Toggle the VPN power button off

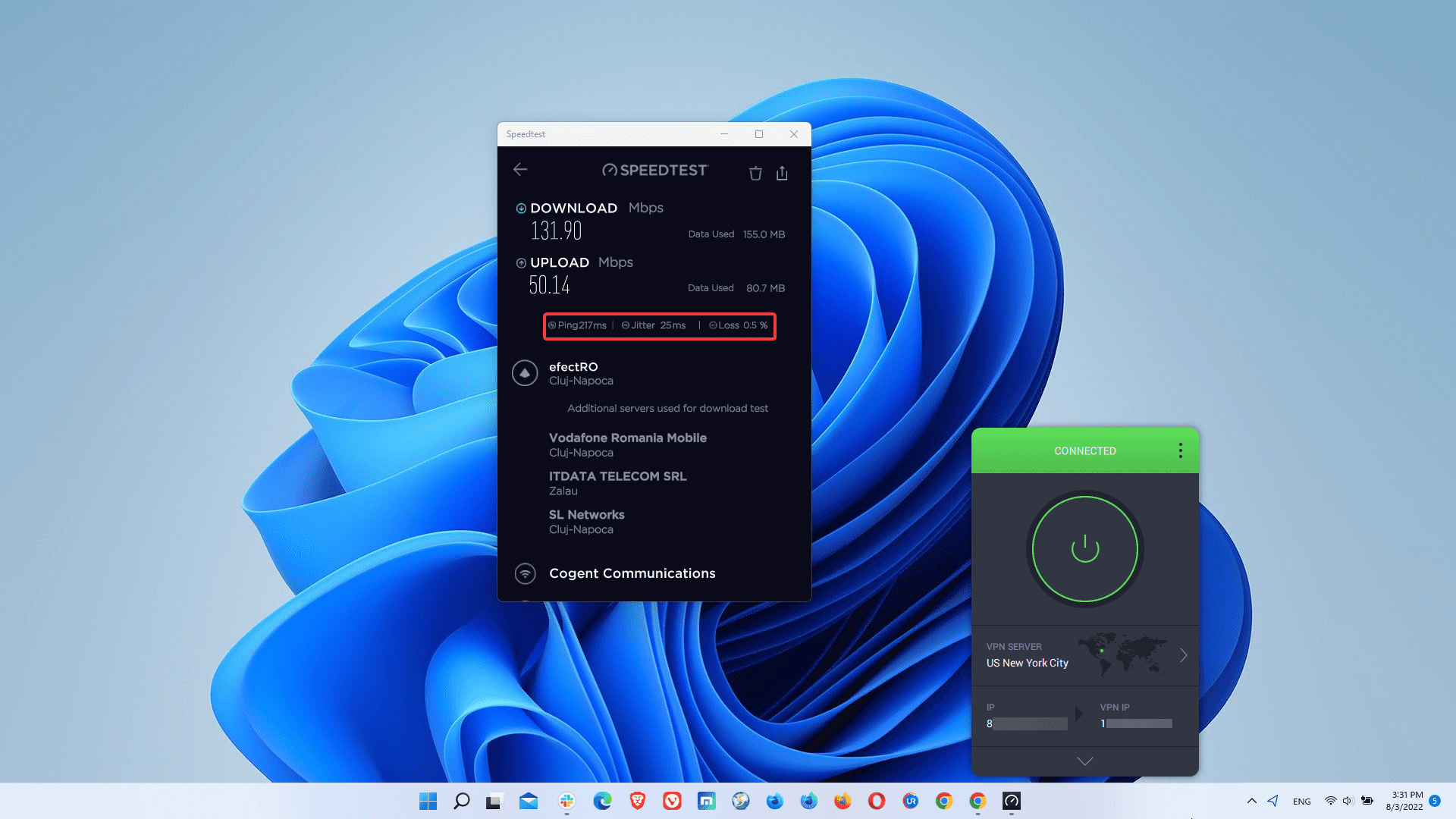(1084, 548)
